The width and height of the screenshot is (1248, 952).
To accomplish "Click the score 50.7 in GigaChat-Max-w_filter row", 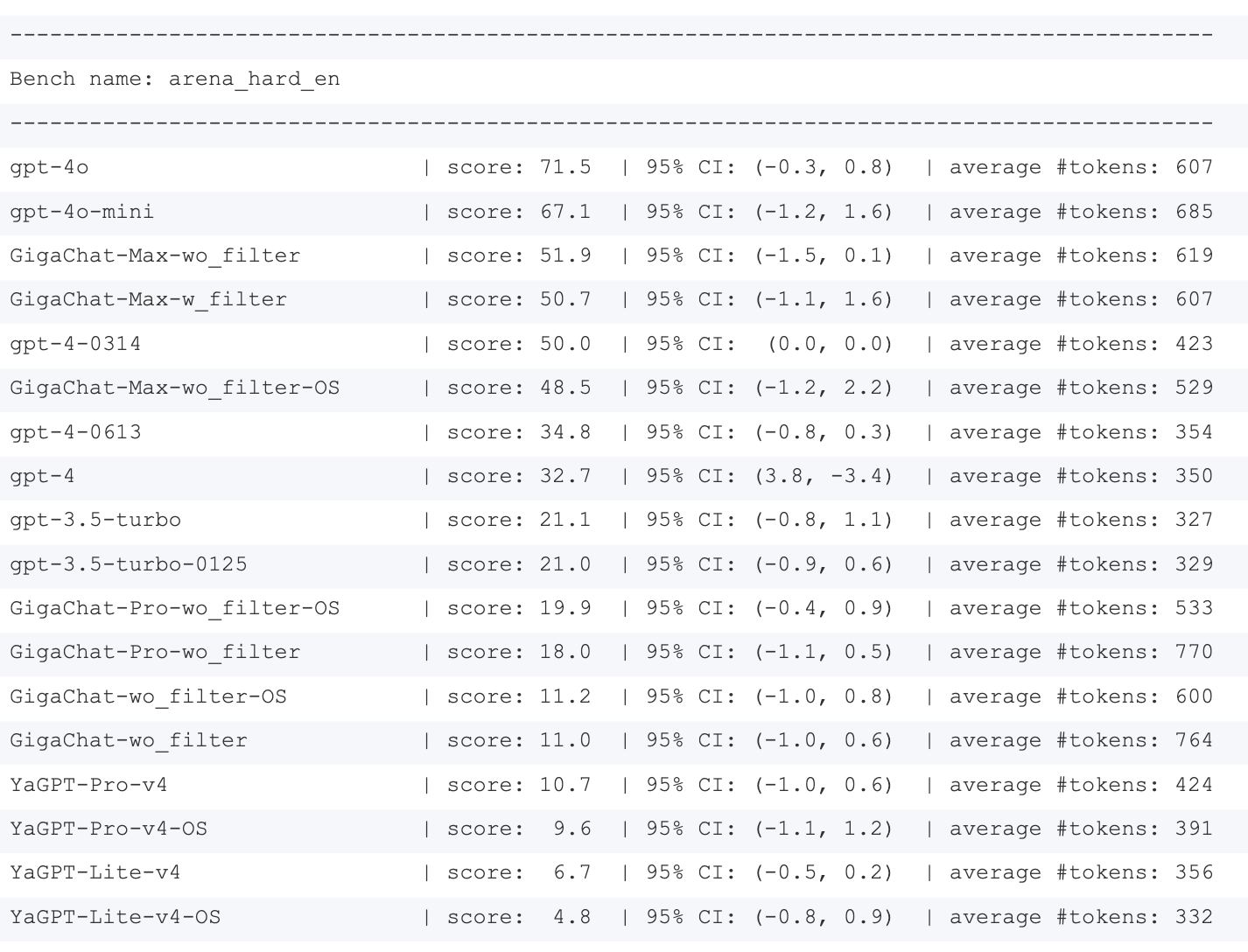I will click(565, 299).
